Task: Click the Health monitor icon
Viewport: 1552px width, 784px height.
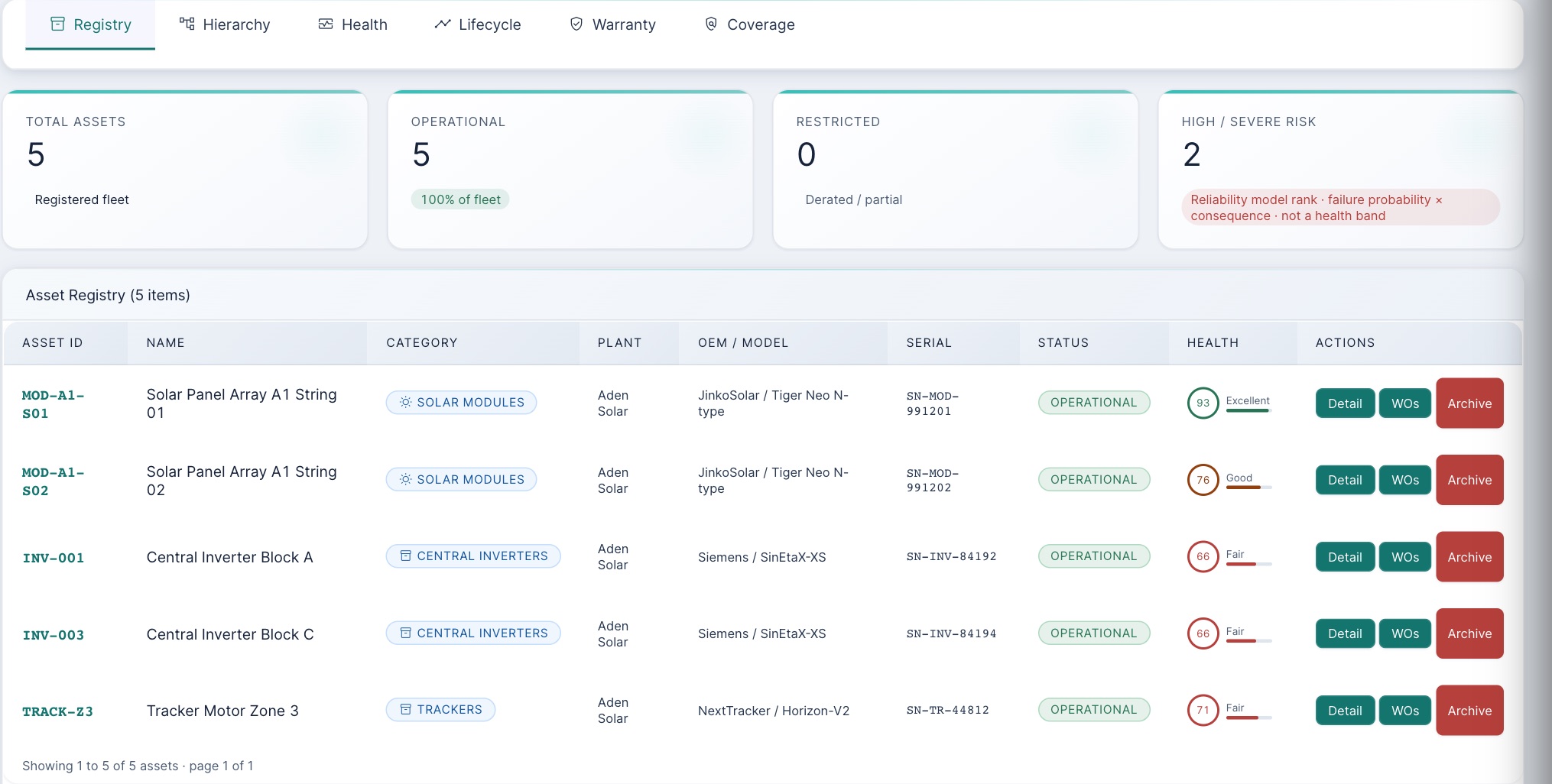Action: click(x=326, y=24)
